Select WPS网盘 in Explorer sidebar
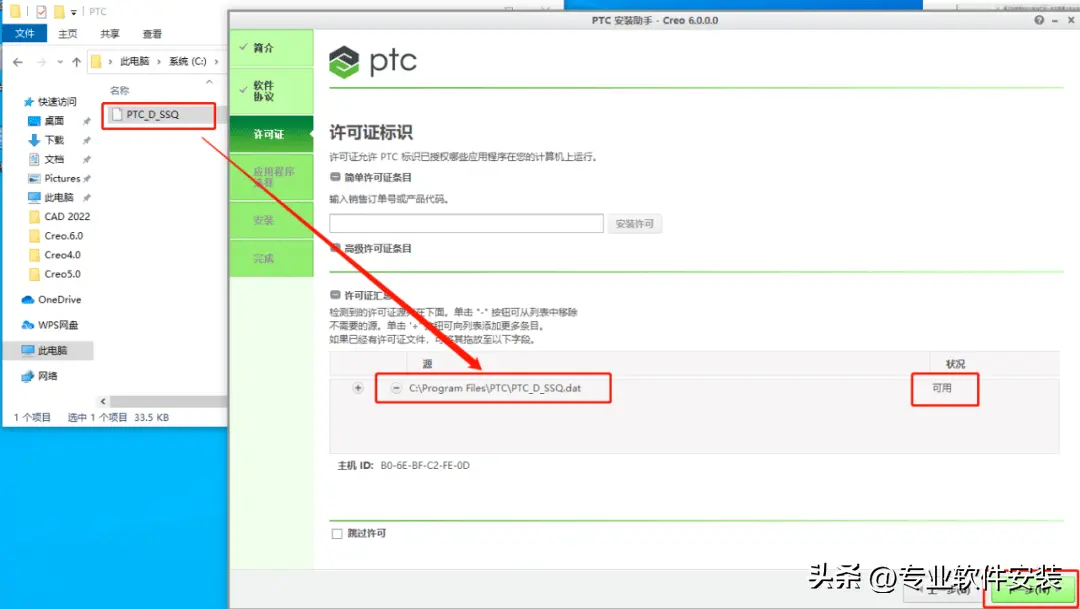 50,325
